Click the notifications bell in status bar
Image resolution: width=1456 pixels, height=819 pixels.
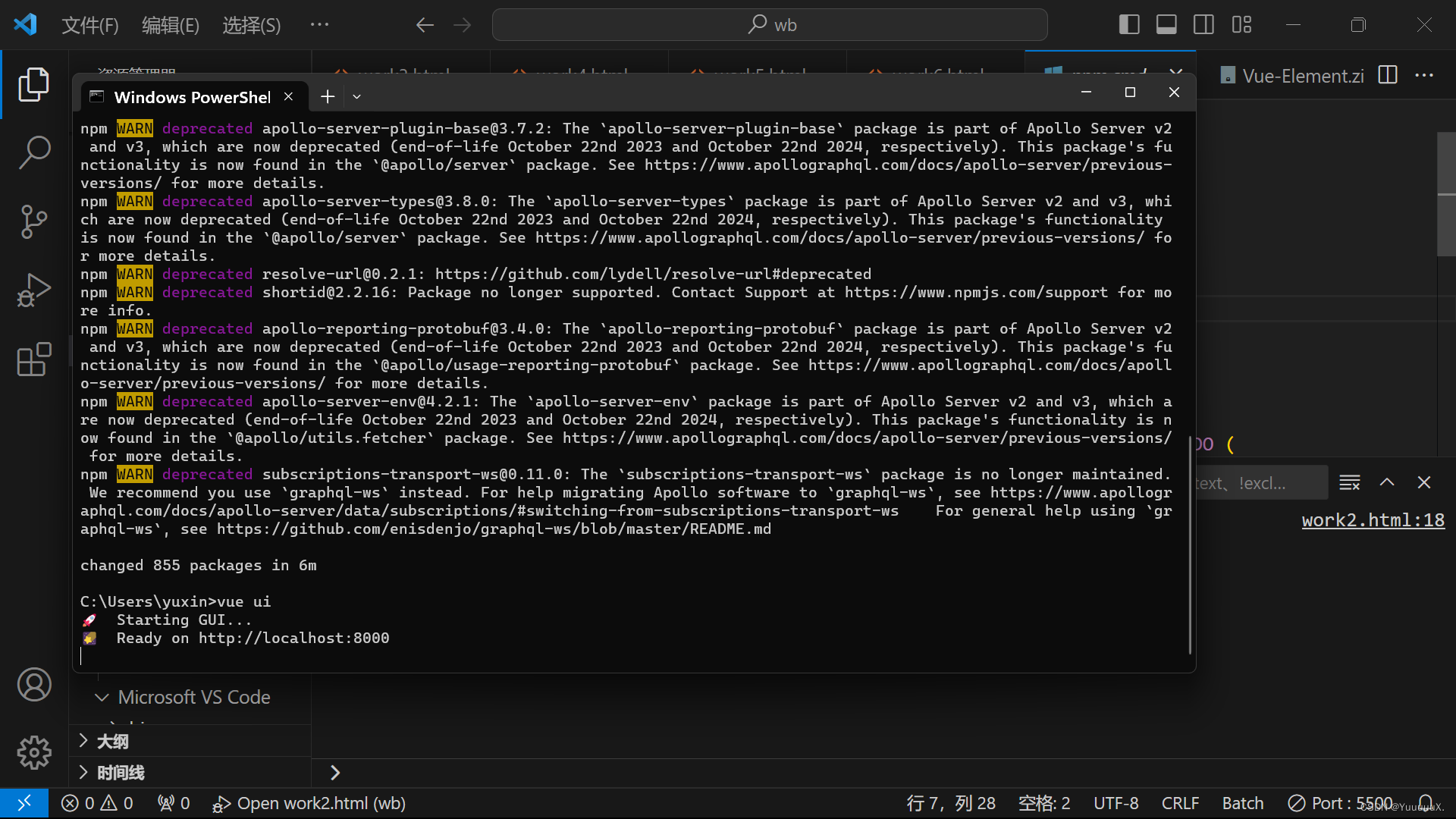[1426, 803]
